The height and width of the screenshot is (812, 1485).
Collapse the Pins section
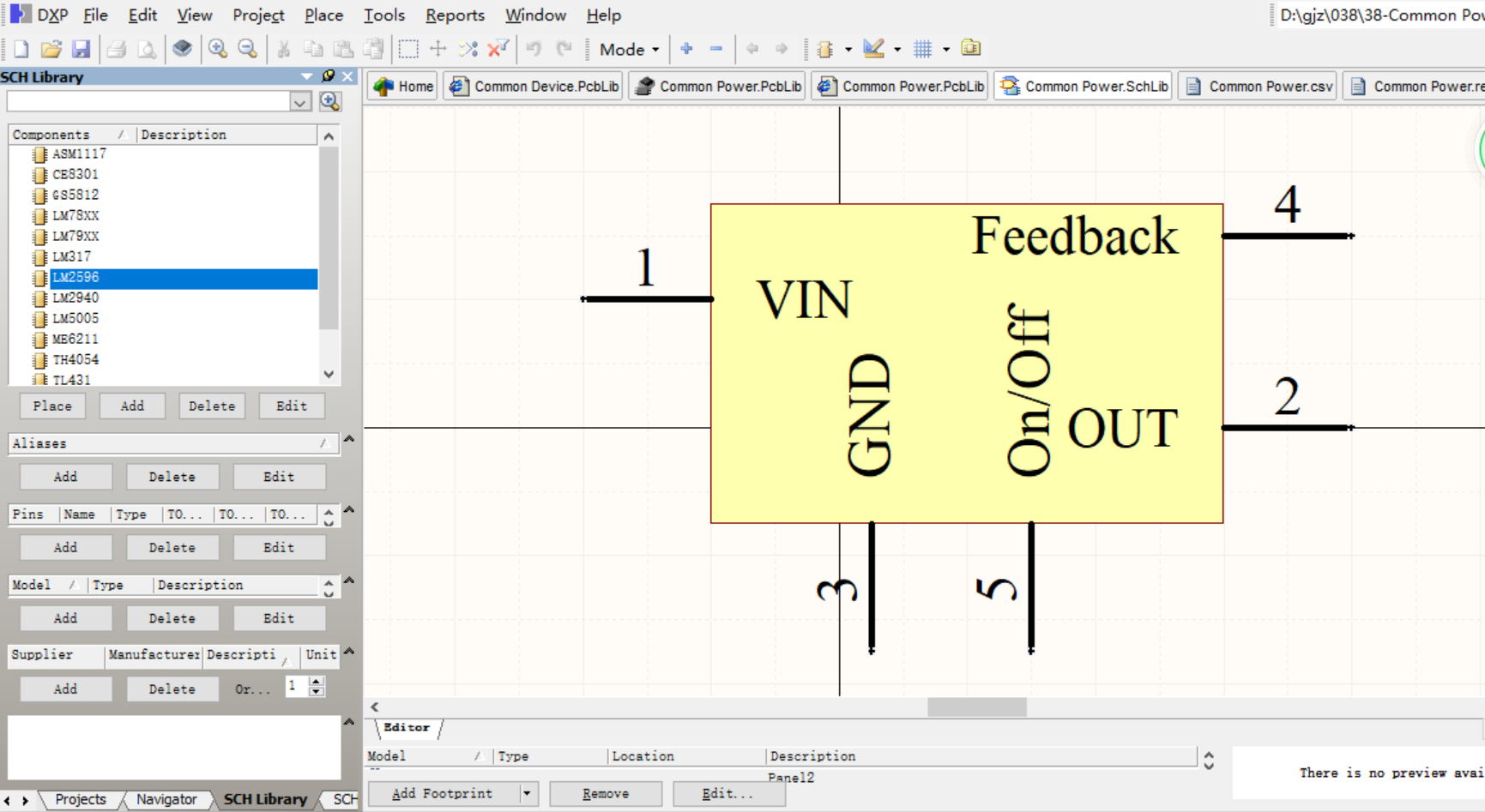pos(349,510)
